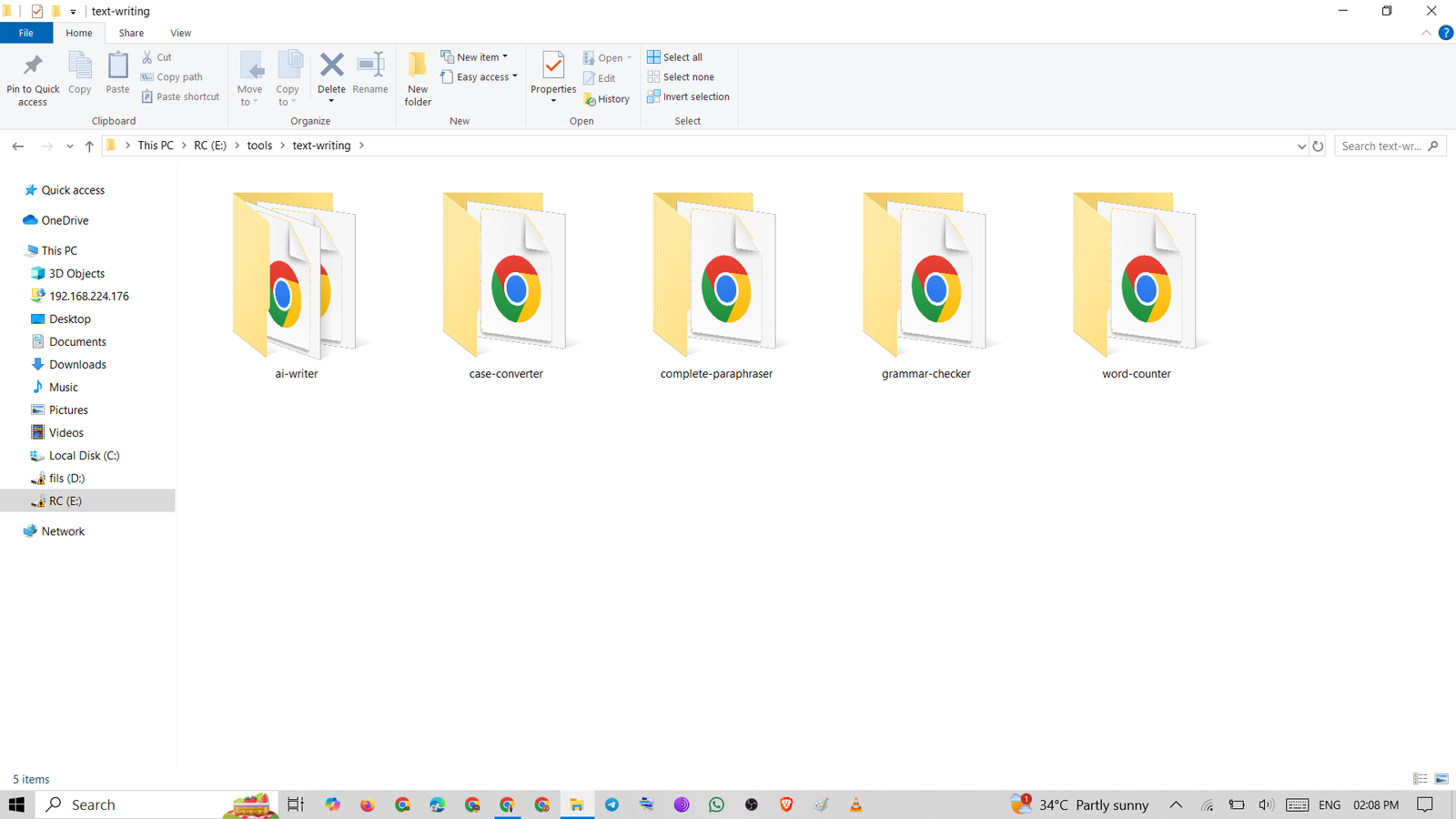The image size is (1456, 819).
Task: Switch to Large icons view in the status bar
Action: coord(1441,779)
